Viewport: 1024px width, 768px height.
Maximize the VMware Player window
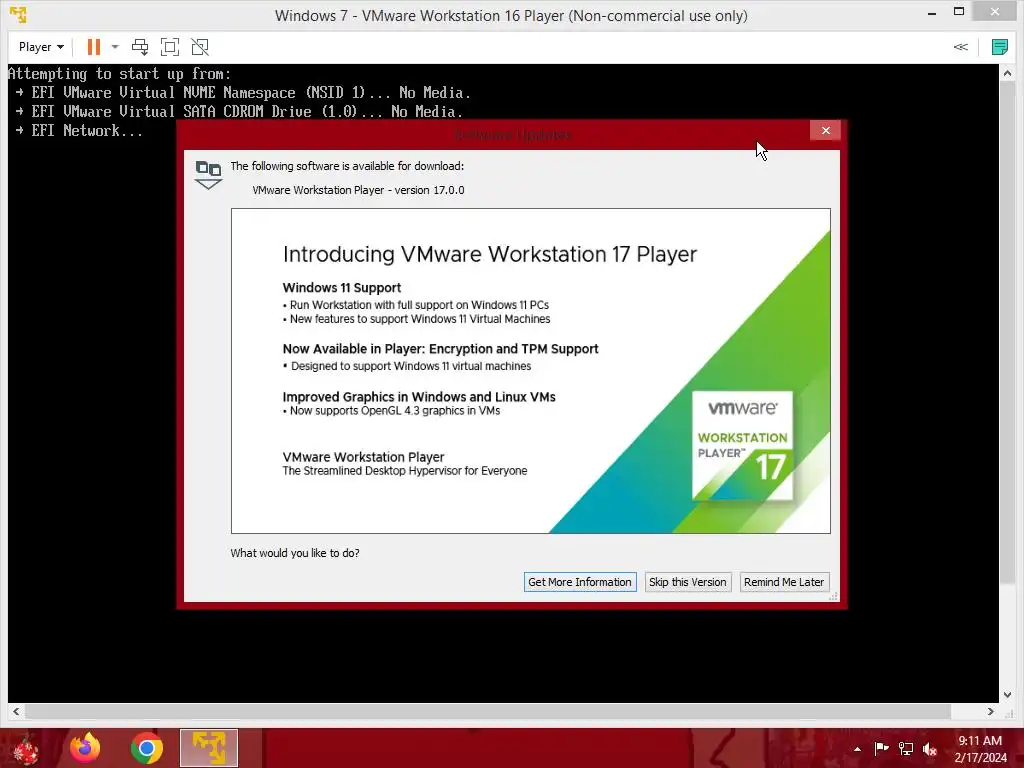pyautogui.click(x=959, y=12)
